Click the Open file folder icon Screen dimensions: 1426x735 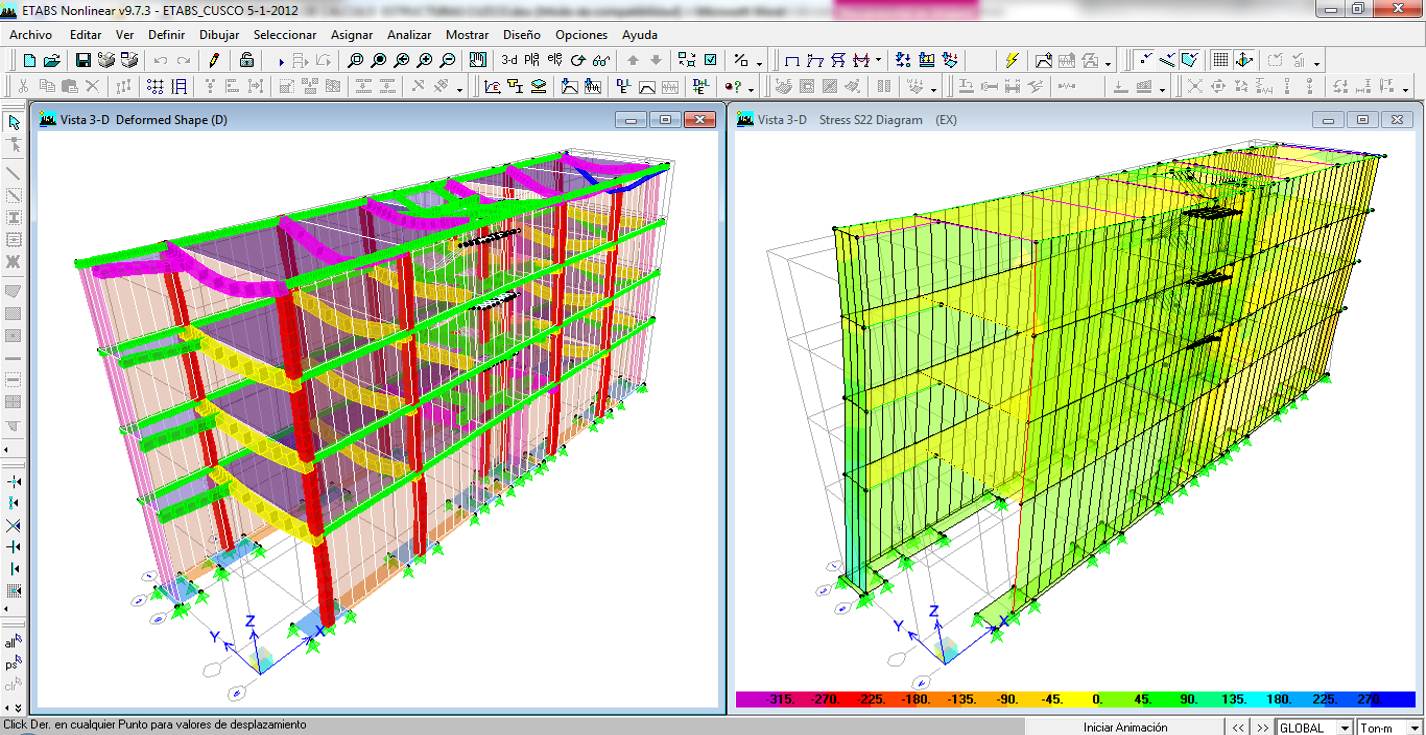[52, 61]
